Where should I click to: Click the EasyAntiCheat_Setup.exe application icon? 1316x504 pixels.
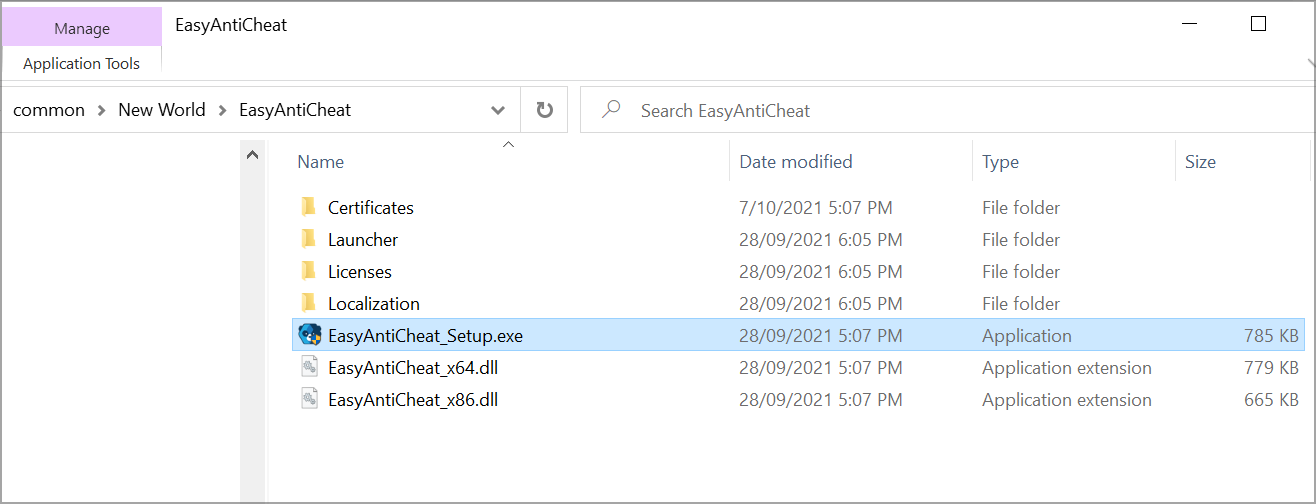click(x=310, y=335)
